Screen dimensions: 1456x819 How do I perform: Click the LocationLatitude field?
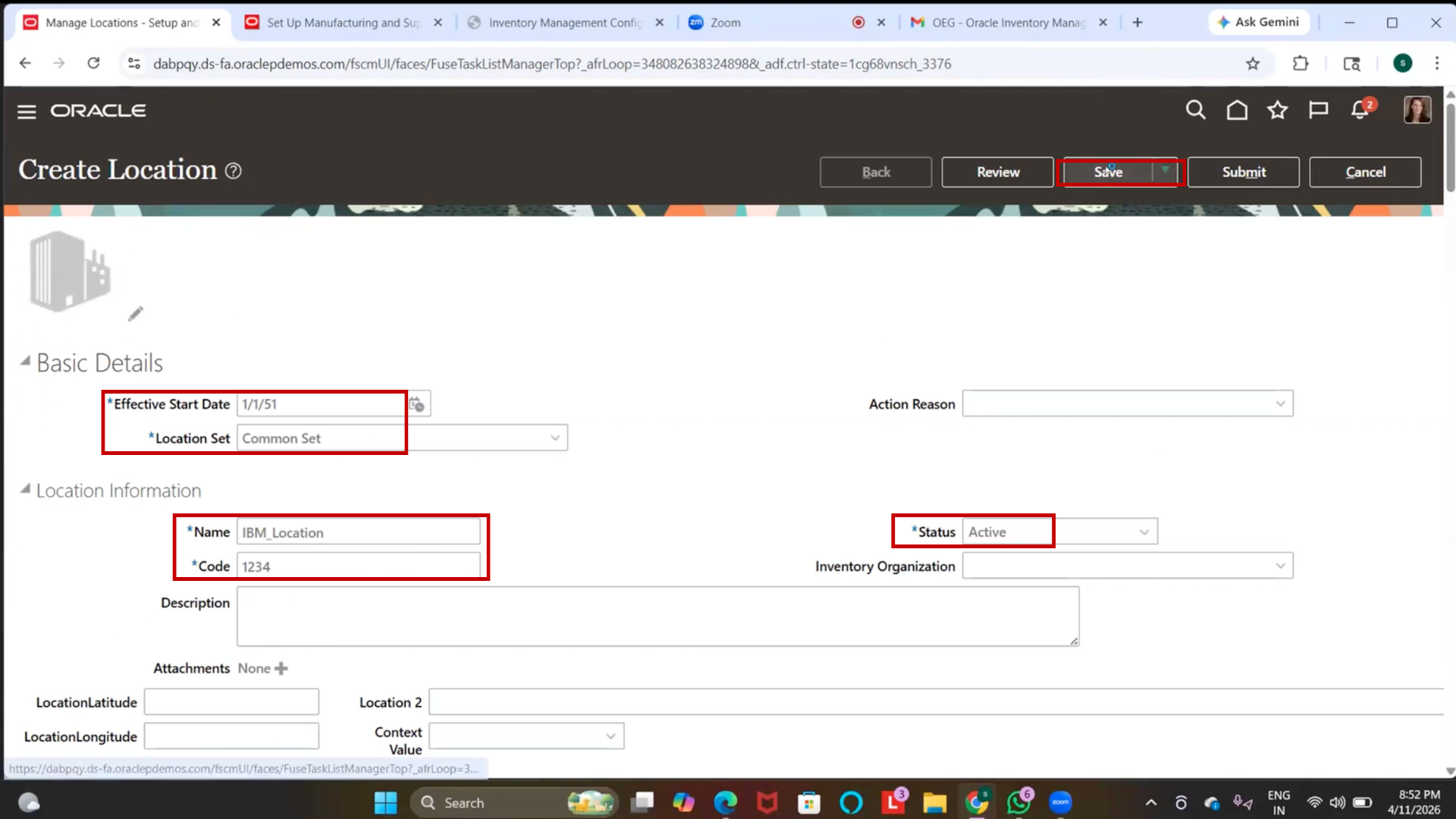pos(231,702)
